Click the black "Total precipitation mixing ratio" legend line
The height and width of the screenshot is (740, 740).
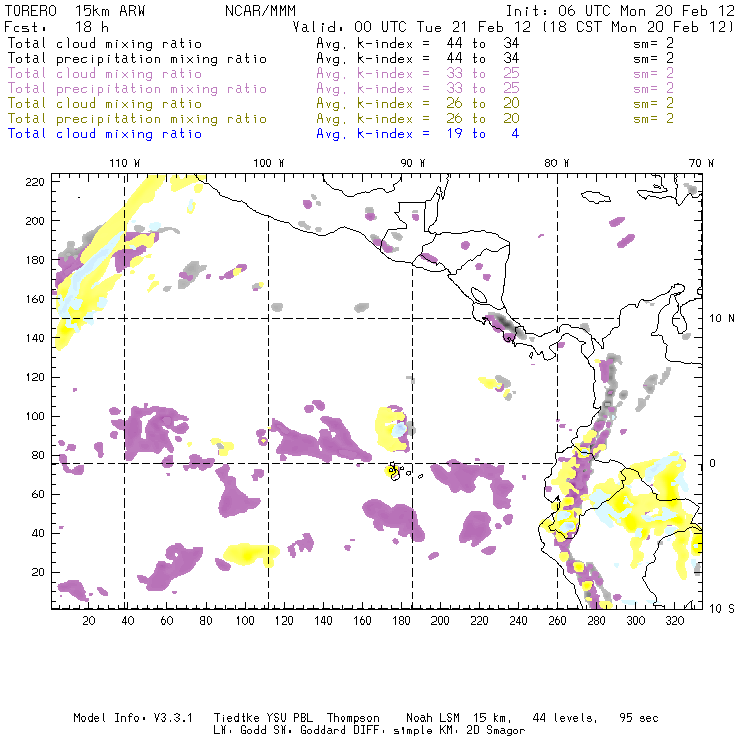[x=137, y=59]
